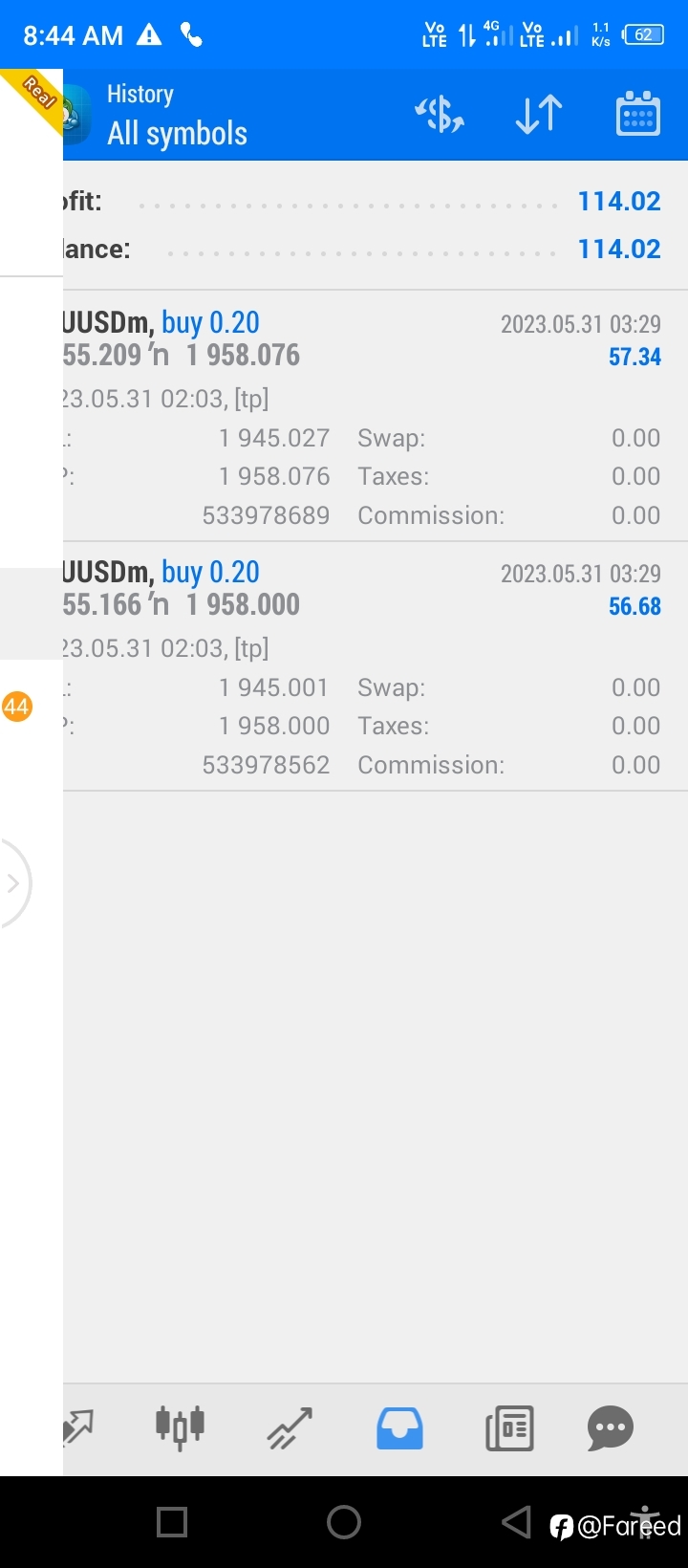Select History All symbols header title
The height and width of the screenshot is (1568, 688).
point(177,115)
